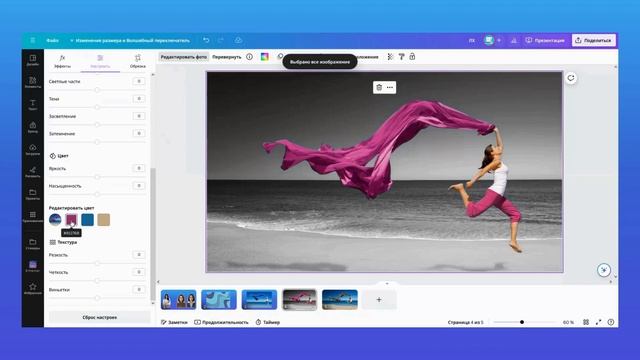Open the Text sidebar panel
Viewport: 640px width, 360px height.
point(33,104)
